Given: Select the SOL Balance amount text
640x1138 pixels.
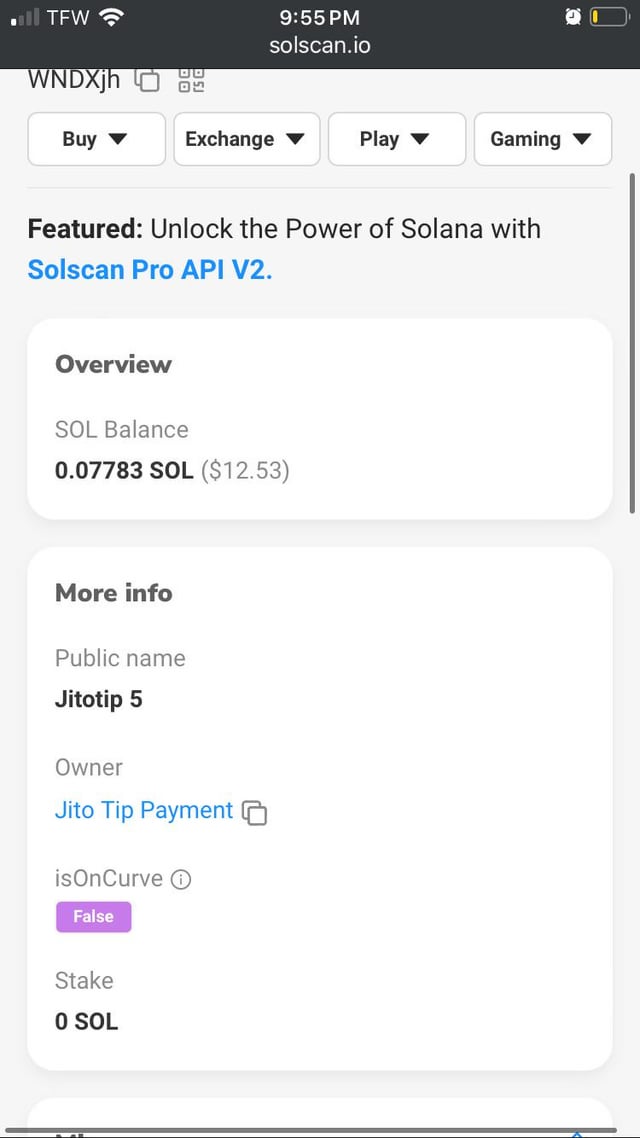Looking at the screenshot, I should [x=124, y=470].
